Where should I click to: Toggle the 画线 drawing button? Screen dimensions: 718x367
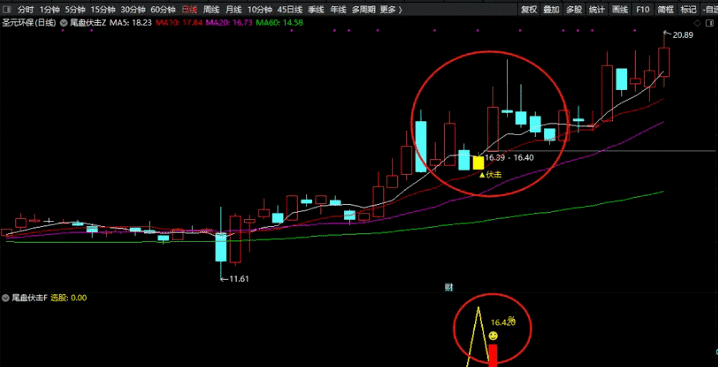(x=620, y=9)
